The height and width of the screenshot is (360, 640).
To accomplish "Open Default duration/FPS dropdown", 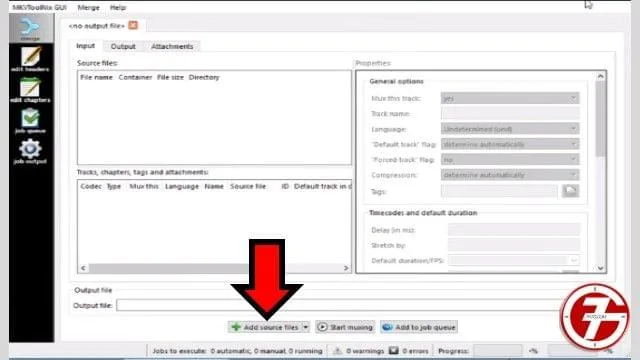I will [514, 260].
